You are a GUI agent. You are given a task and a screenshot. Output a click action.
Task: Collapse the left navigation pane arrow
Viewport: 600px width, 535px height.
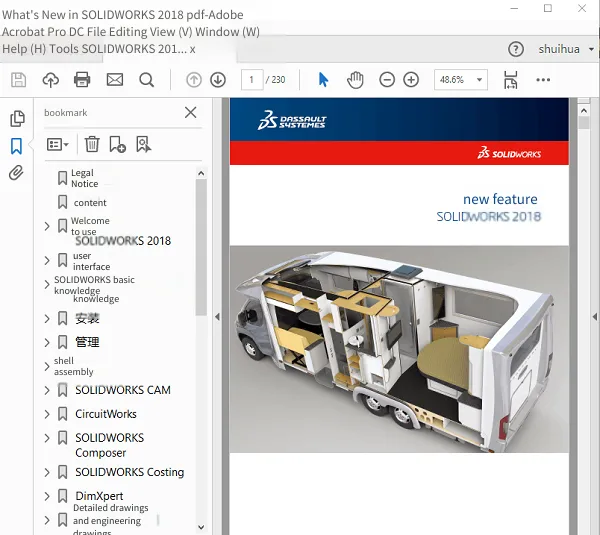pos(217,316)
